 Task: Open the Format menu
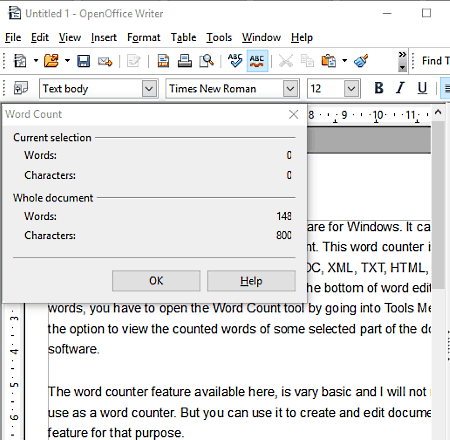tap(144, 38)
